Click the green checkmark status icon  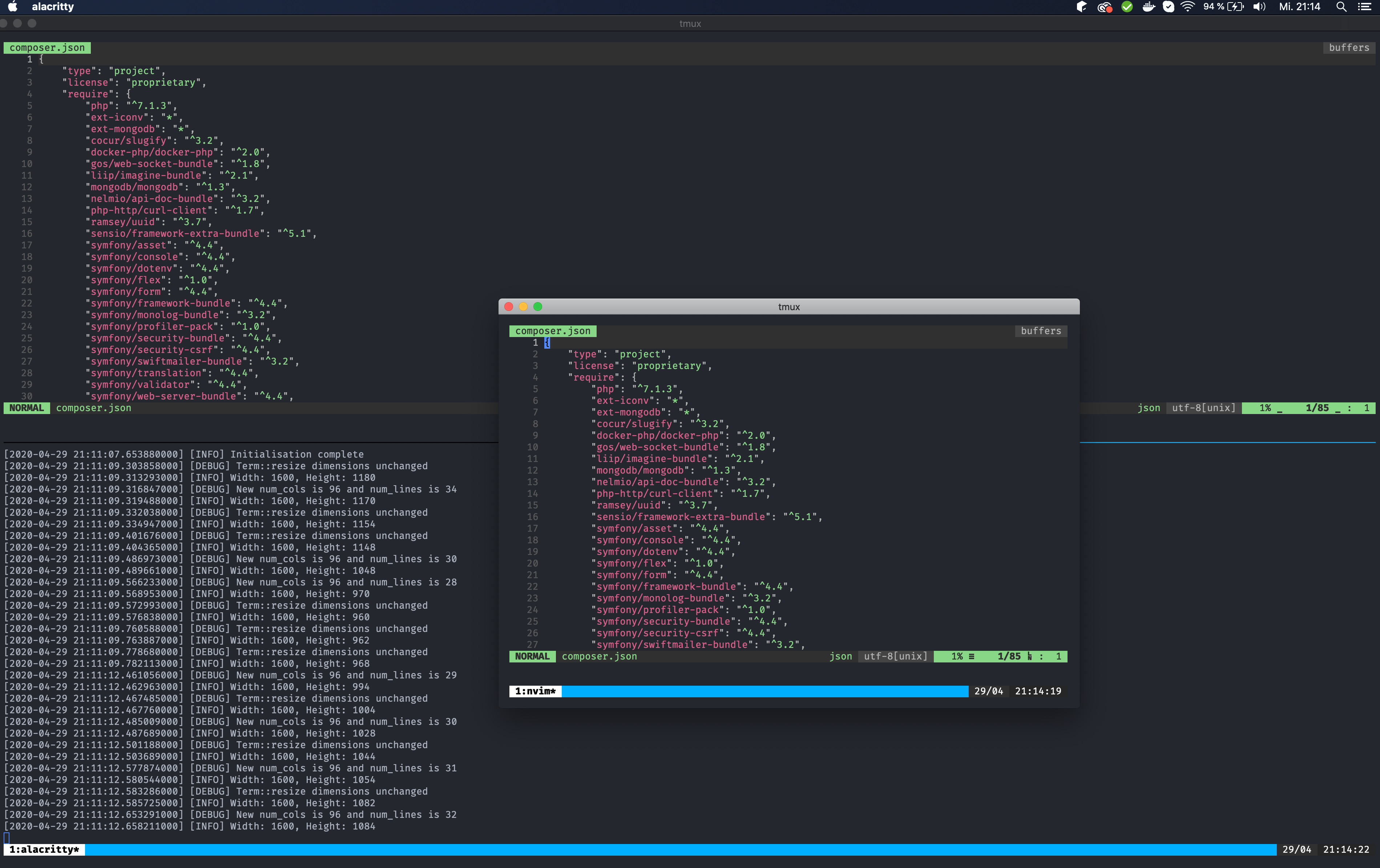tap(1127, 7)
